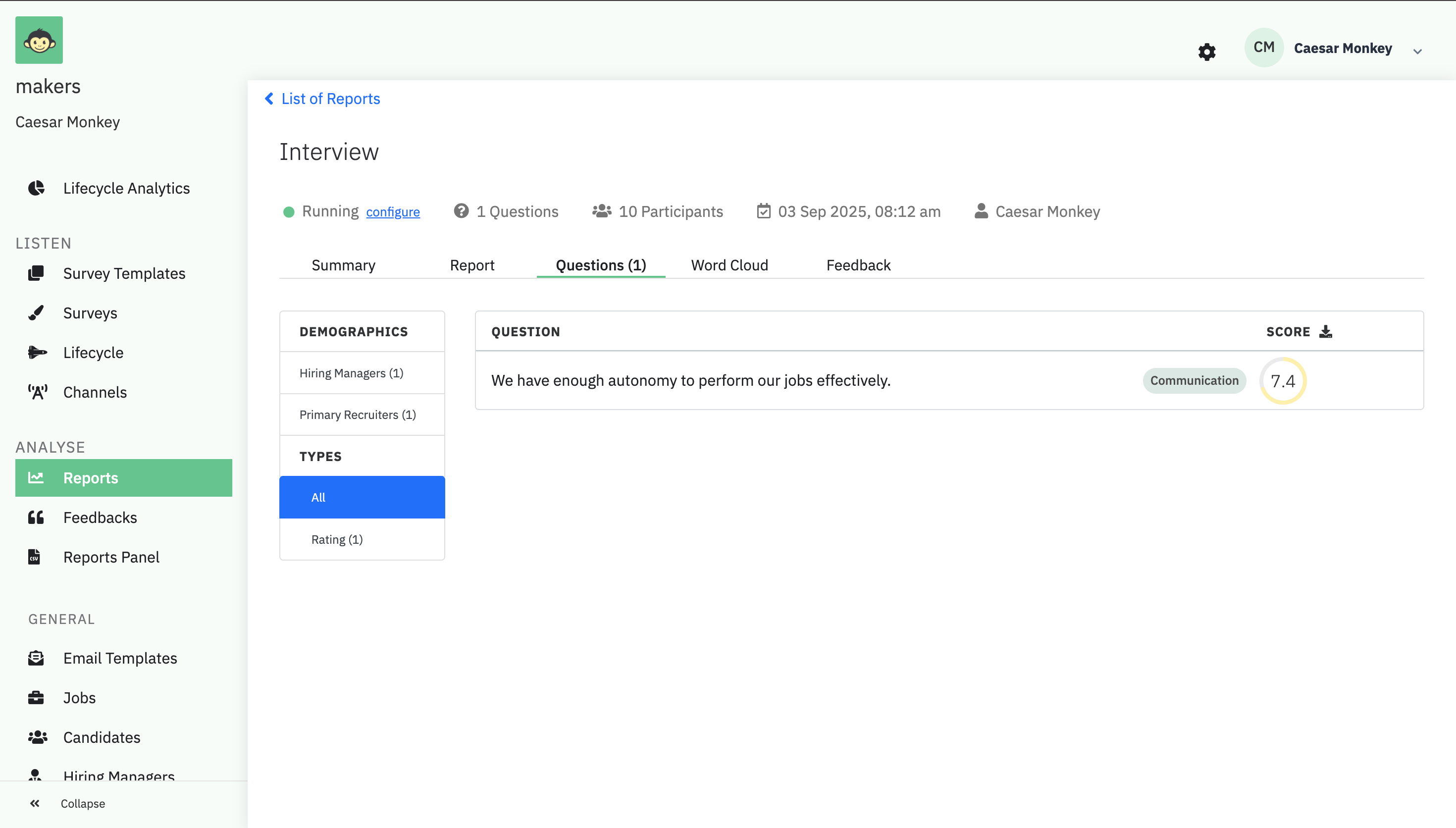Go back to List of Reports
1456x828 pixels.
pos(330,99)
